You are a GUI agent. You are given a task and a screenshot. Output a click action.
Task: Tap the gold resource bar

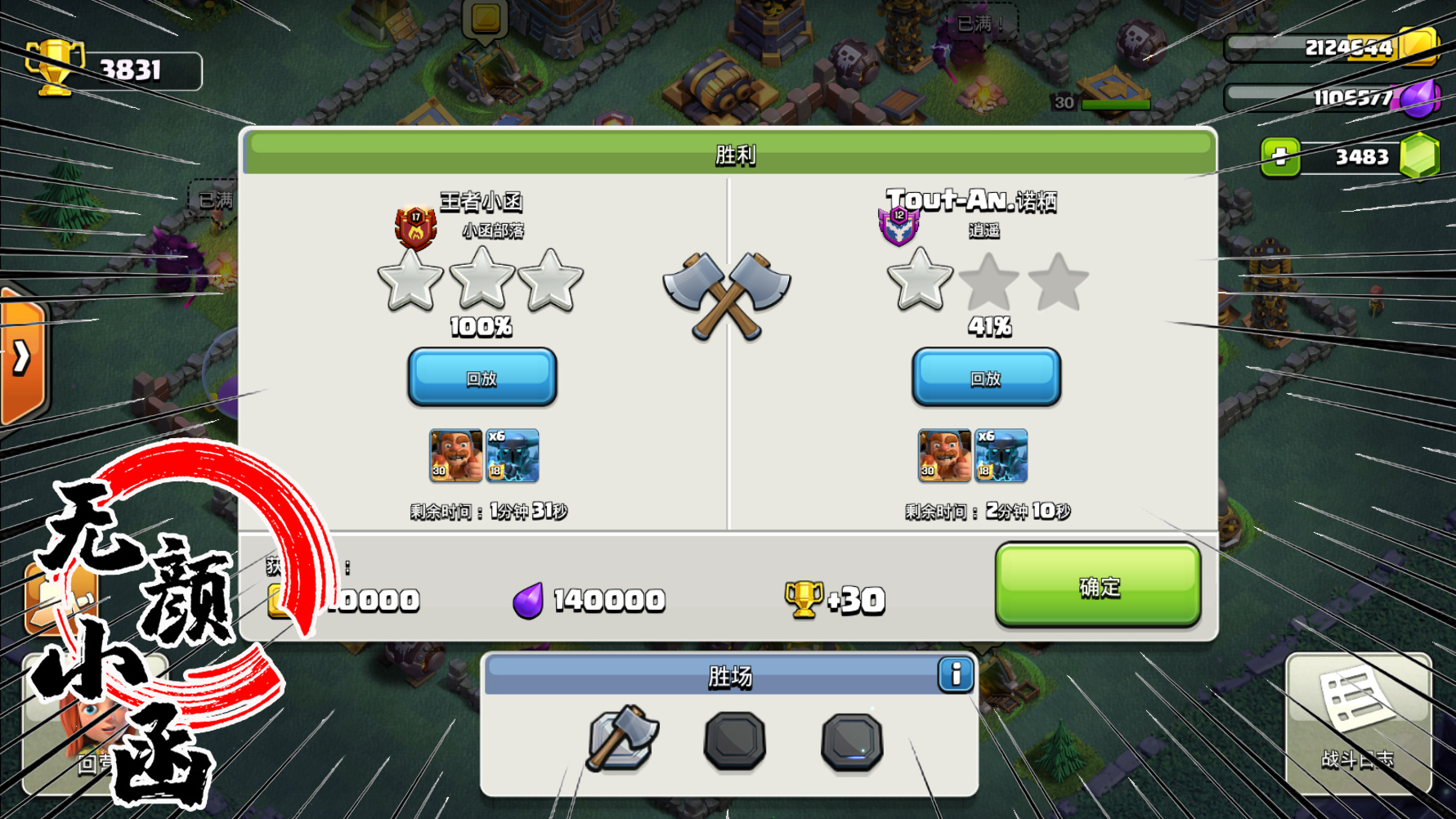[1330, 47]
